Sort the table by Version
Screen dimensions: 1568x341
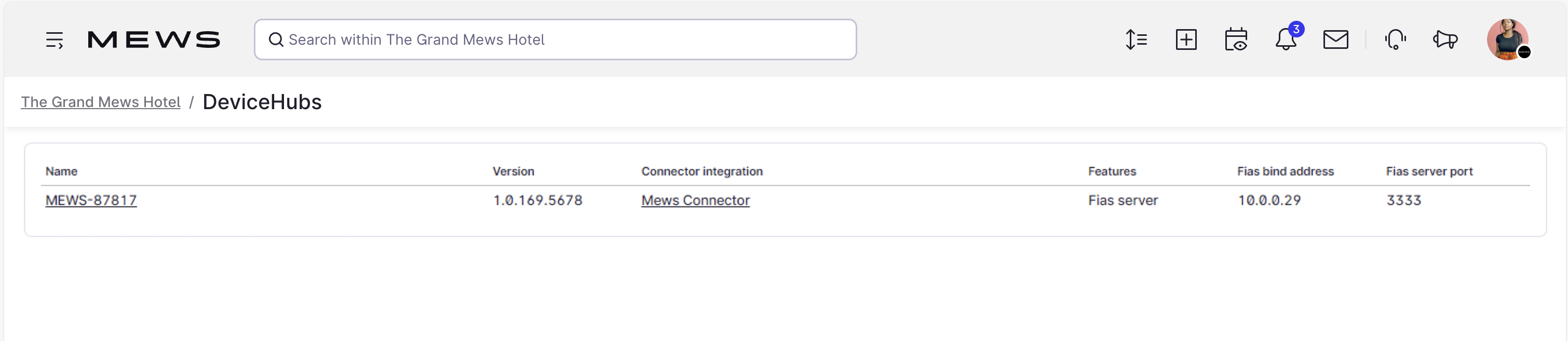pyautogui.click(x=512, y=171)
